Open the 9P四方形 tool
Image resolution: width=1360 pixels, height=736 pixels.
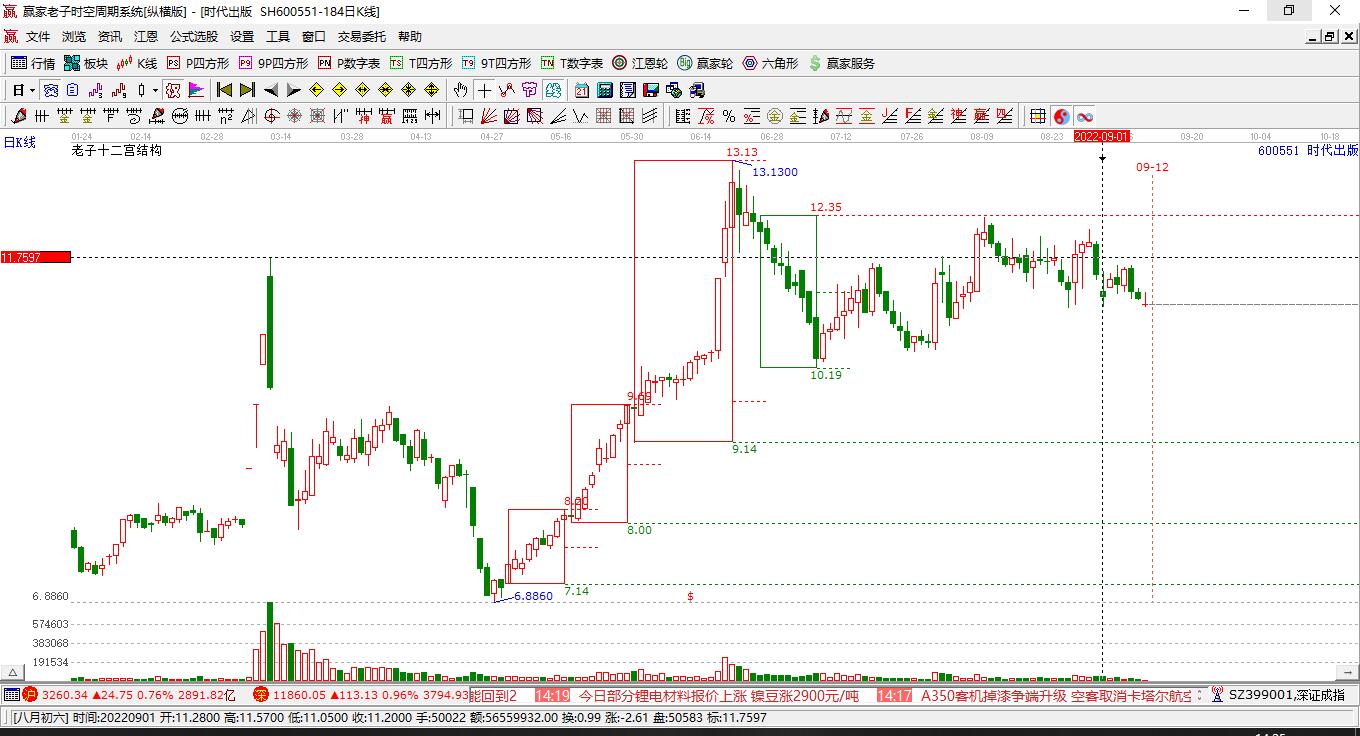pos(273,63)
